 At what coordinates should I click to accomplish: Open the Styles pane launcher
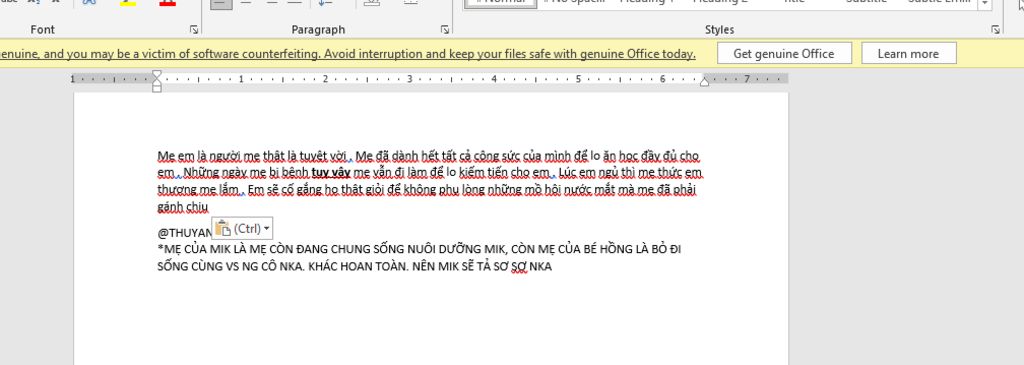point(995,29)
